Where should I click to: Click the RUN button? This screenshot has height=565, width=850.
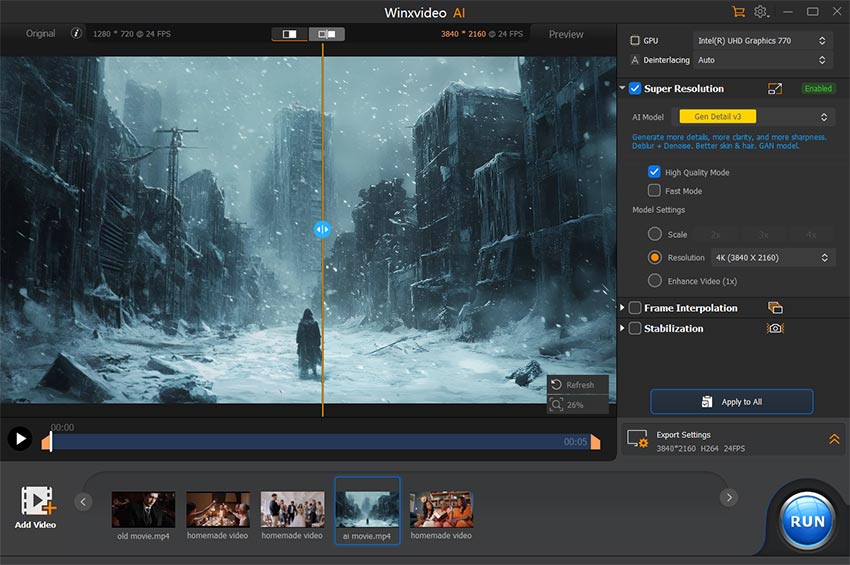pos(807,521)
